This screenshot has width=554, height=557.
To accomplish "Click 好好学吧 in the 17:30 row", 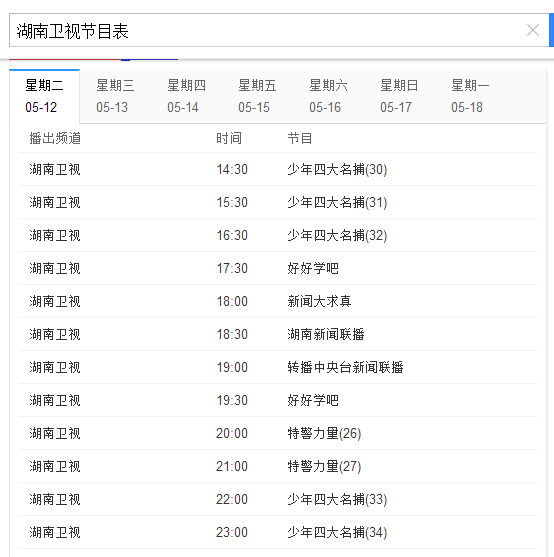I will pos(313,269).
